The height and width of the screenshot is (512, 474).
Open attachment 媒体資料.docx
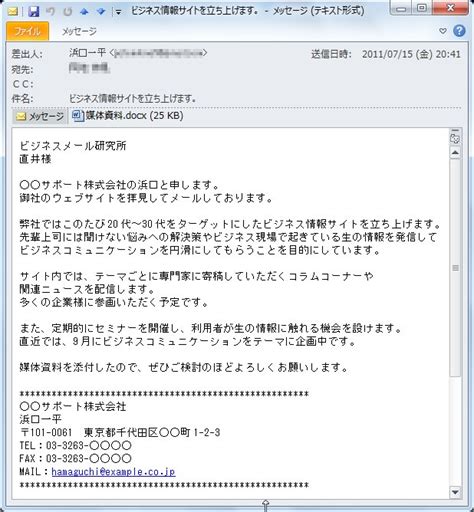128,116
